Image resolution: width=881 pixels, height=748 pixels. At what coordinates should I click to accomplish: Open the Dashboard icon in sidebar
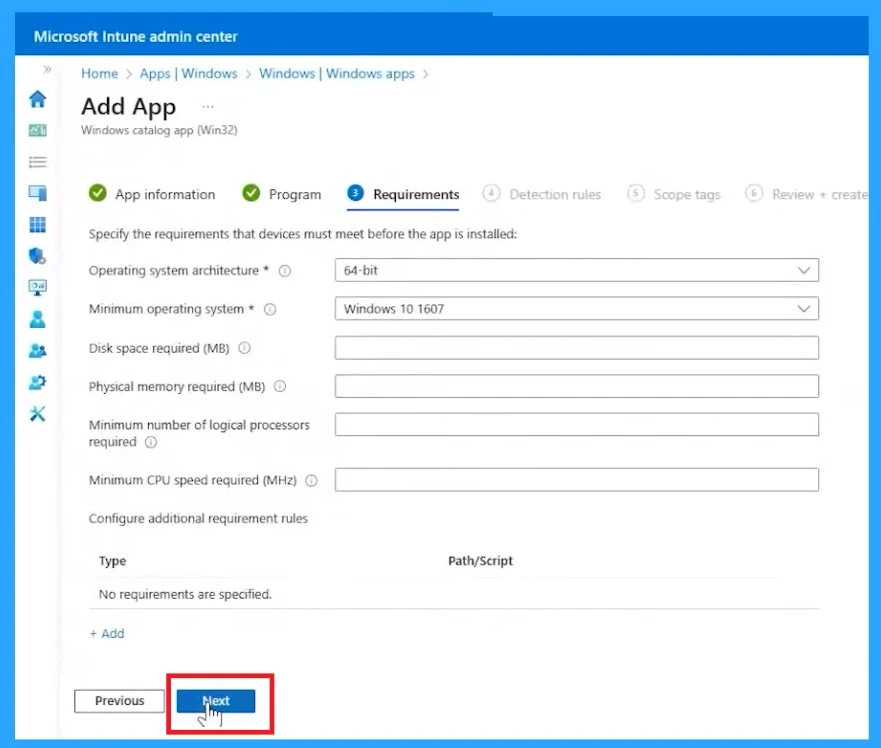(x=38, y=130)
